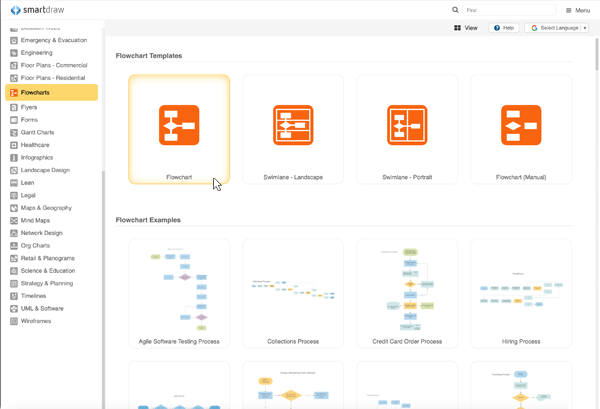Open the Collections Process example
The height and width of the screenshot is (409, 600).
[293, 293]
